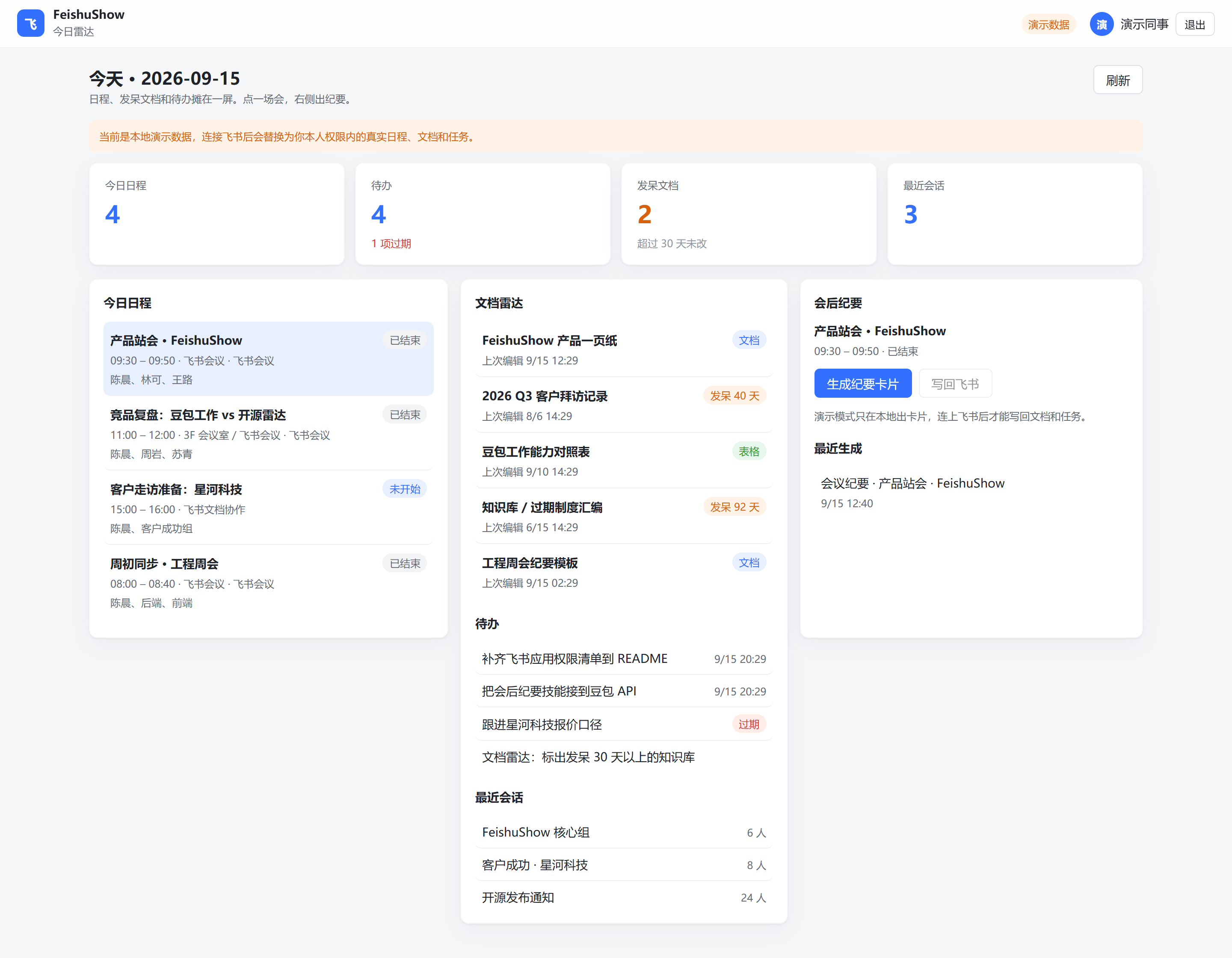Open the 发呆文档 stat card
This screenshot has height=958, width=1232.
click(749, 214)
